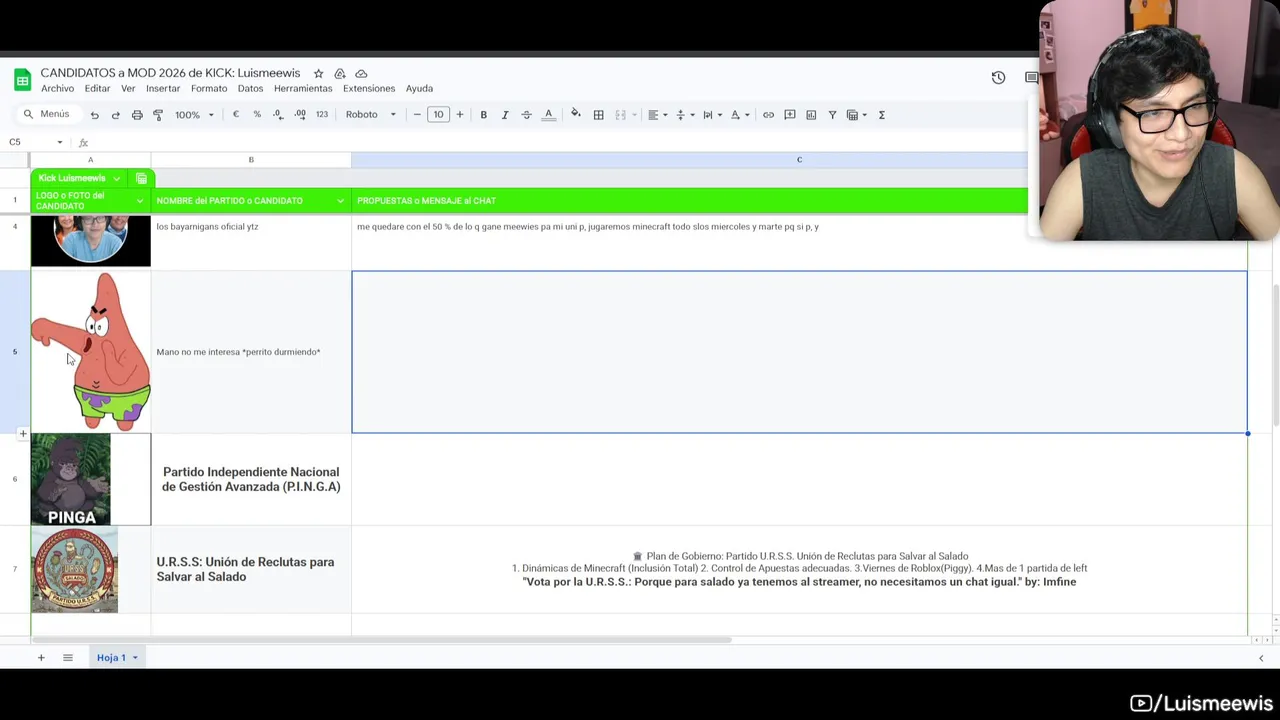This screenshot has height=720, width=1280.
Task: Click the PINGA gorilla logo image
Action: [x=71, y=479]
